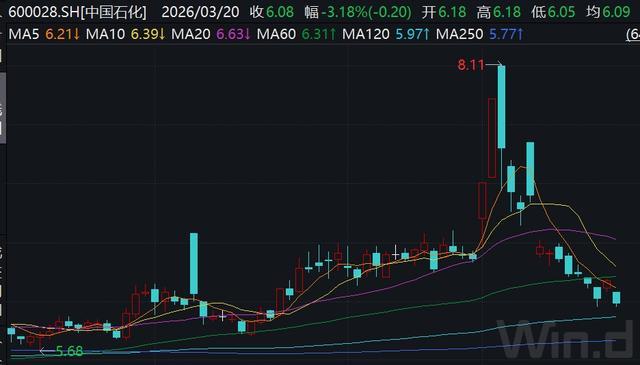Click the 5.68 lowest price marker
The image size is (640, 365).
(x=69, y=351)
